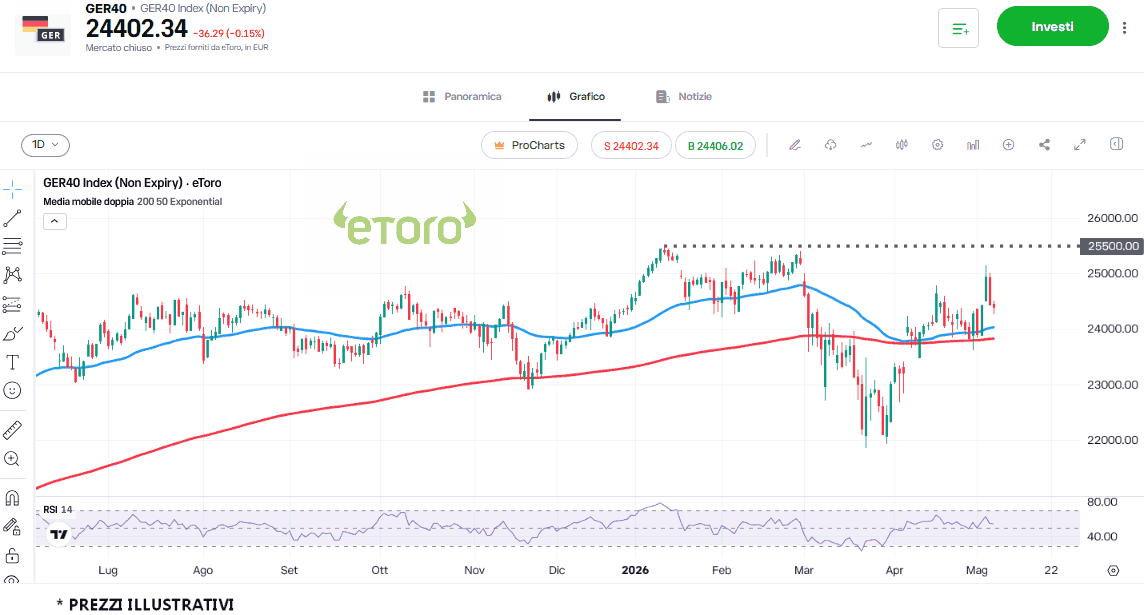Click the add compare plus icon
Image resolution: width=1144 pixels, height=615 pixels.
coord(1008,145)
